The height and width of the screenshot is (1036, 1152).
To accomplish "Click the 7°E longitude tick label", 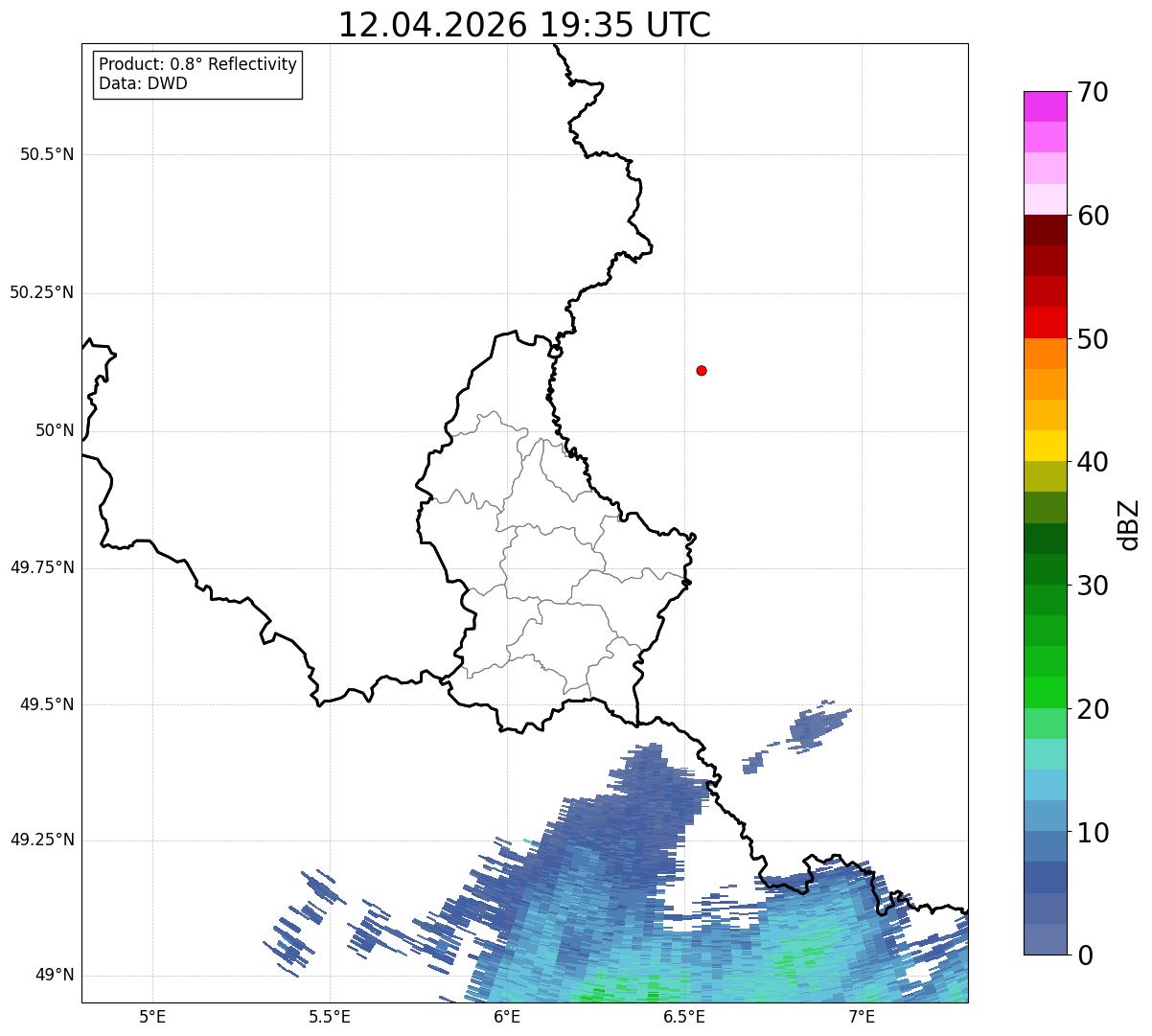I will click(x=862, y=1016).
